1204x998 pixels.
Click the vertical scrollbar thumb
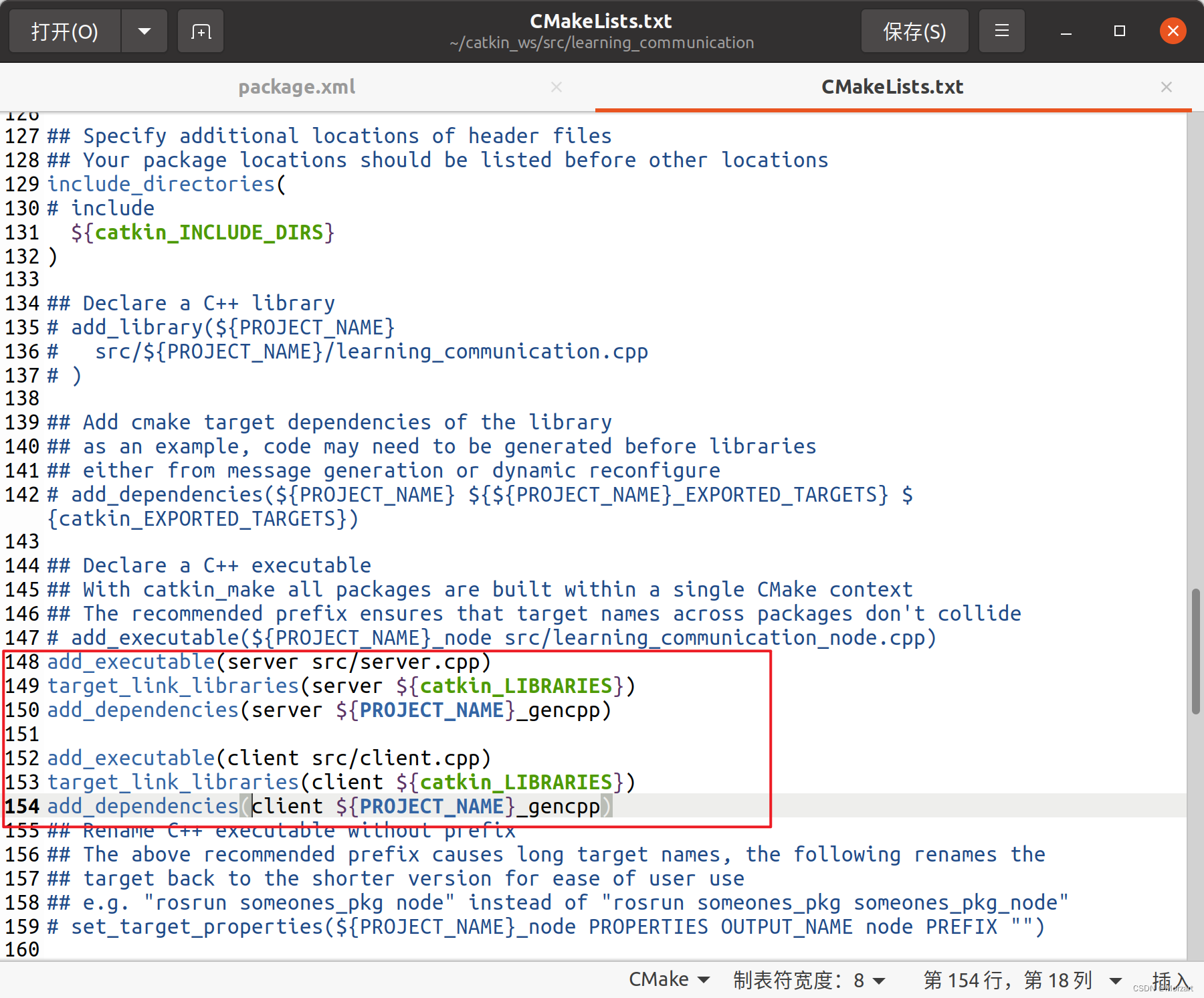(1195, 652)
